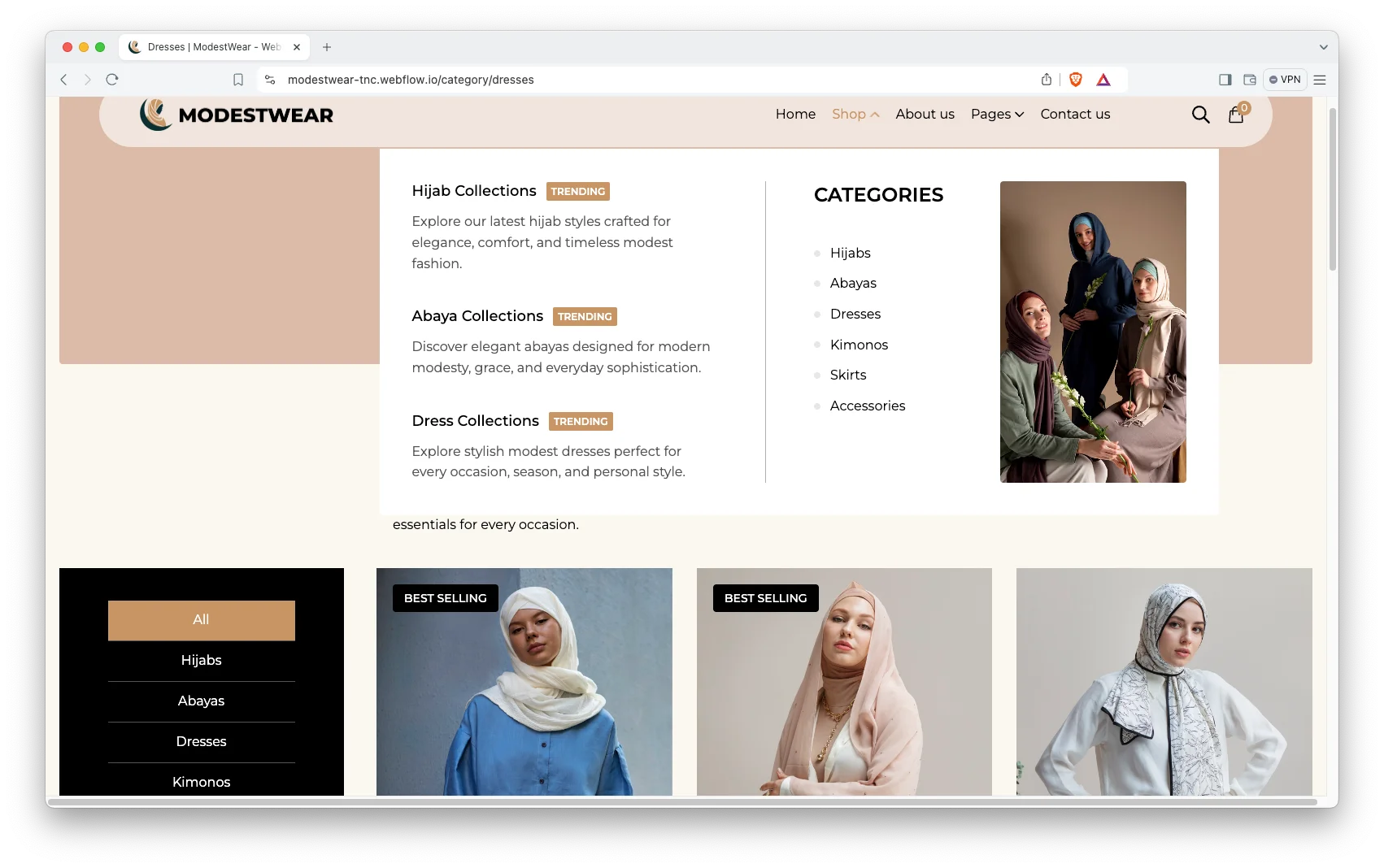1384x868 pixels.
Task: Go to the About us page
Action: click(x=925, y=115)
